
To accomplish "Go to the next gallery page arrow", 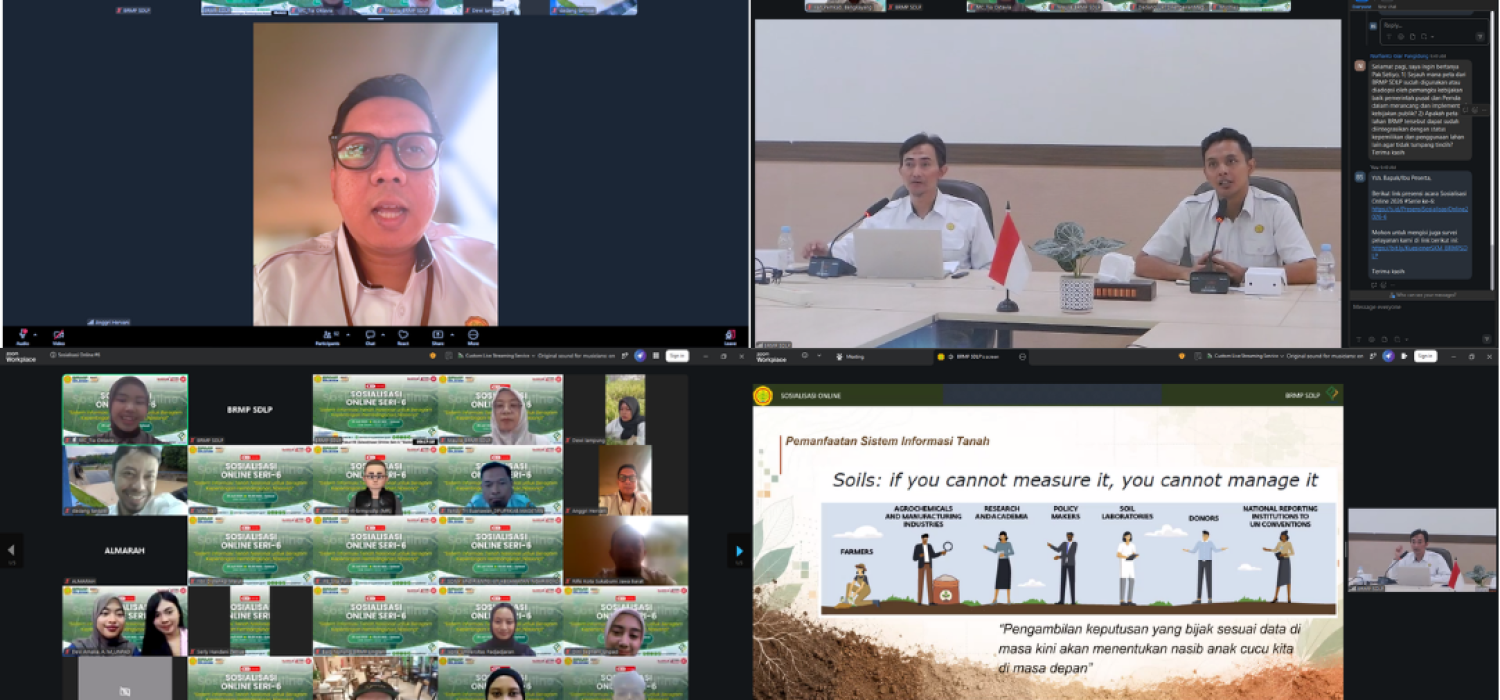I will [739, 550].
